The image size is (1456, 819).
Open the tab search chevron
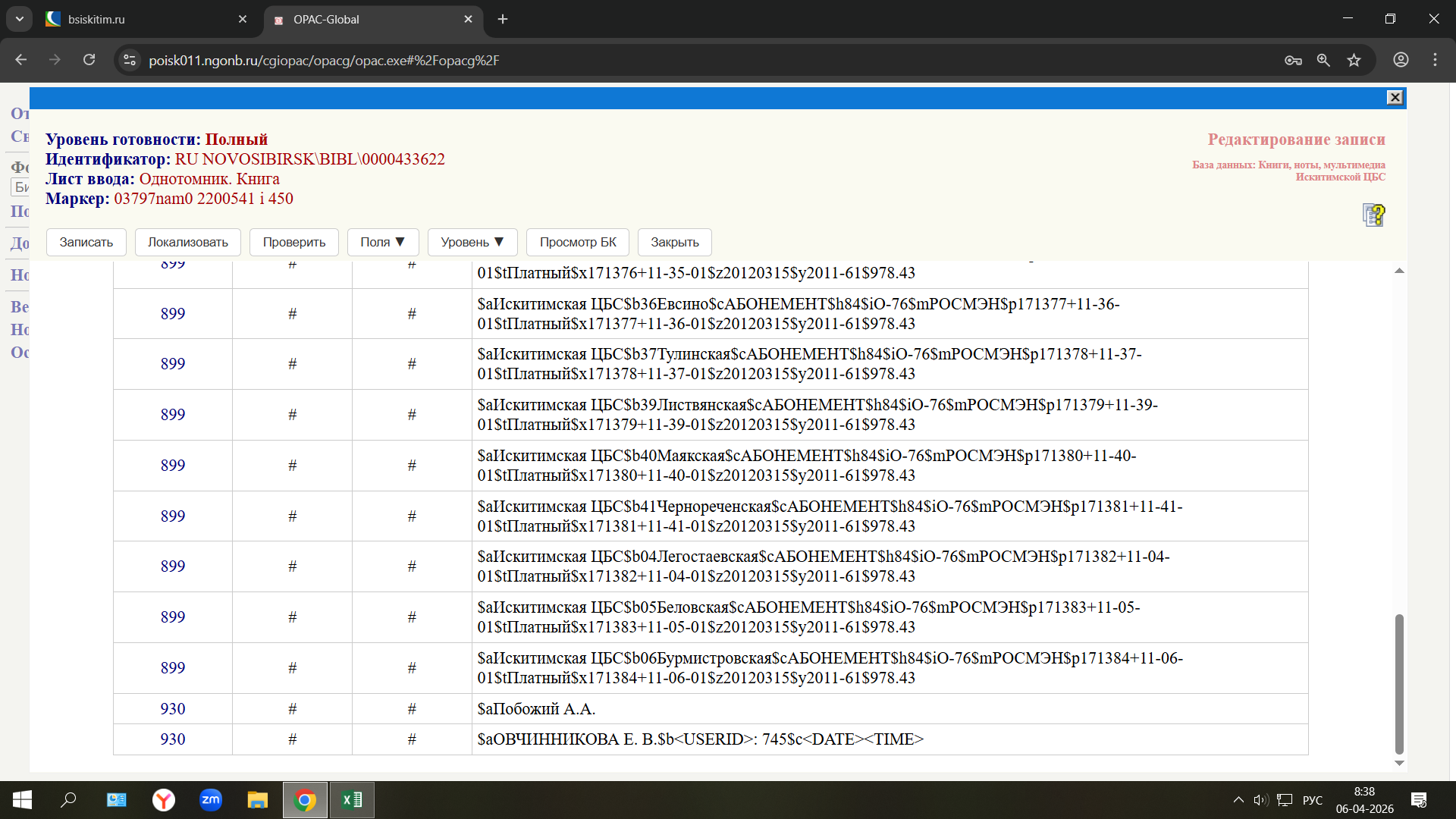click(19, 19)
